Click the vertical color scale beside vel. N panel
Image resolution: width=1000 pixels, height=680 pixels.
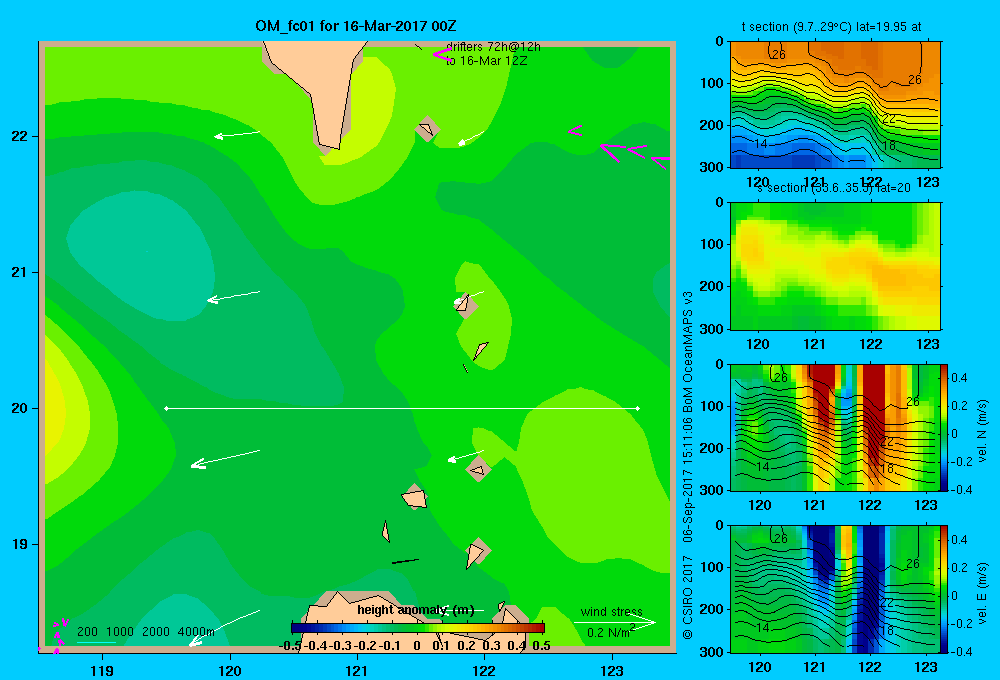click(945, 427)
